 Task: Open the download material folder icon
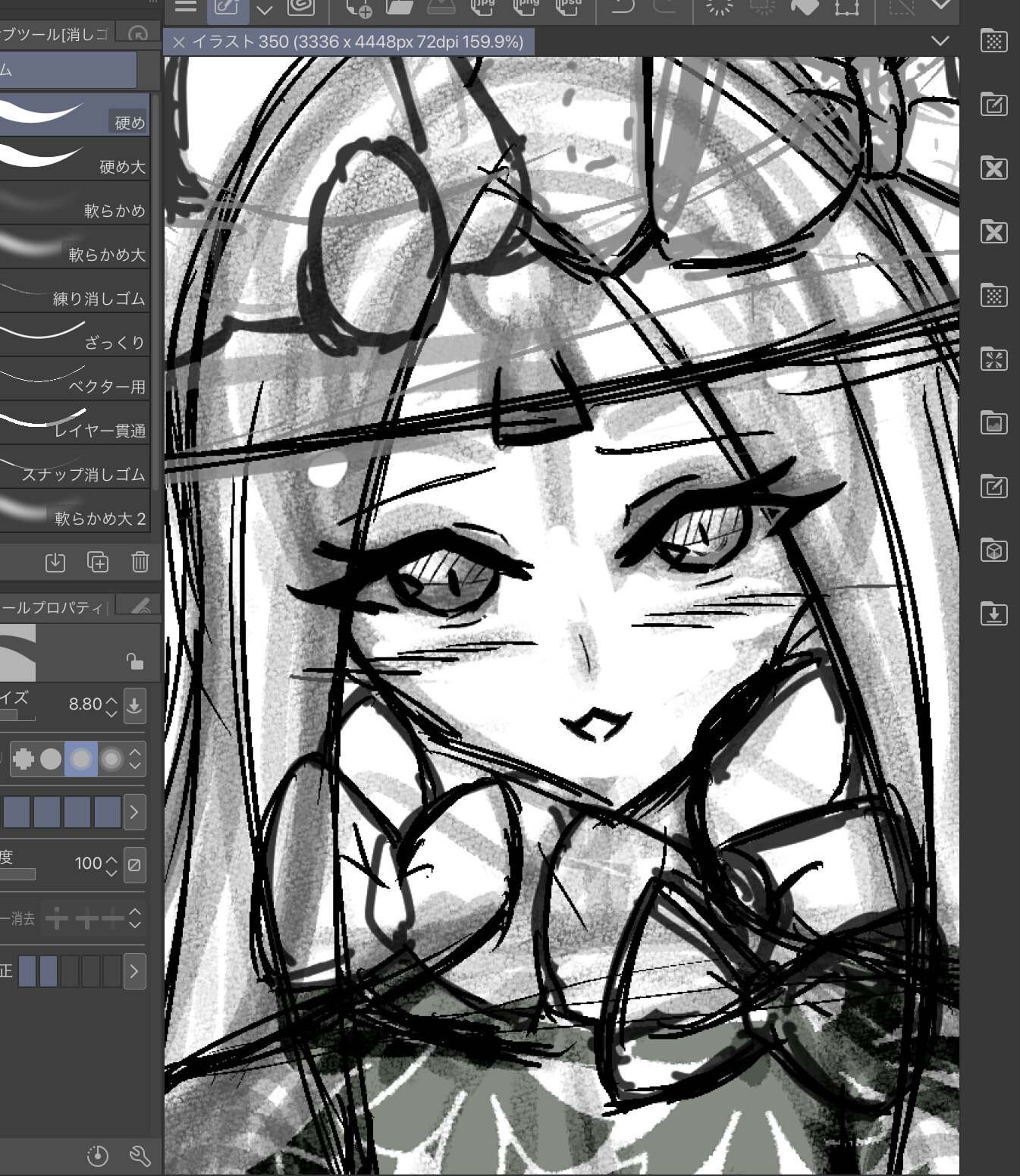tap(993, 613)
